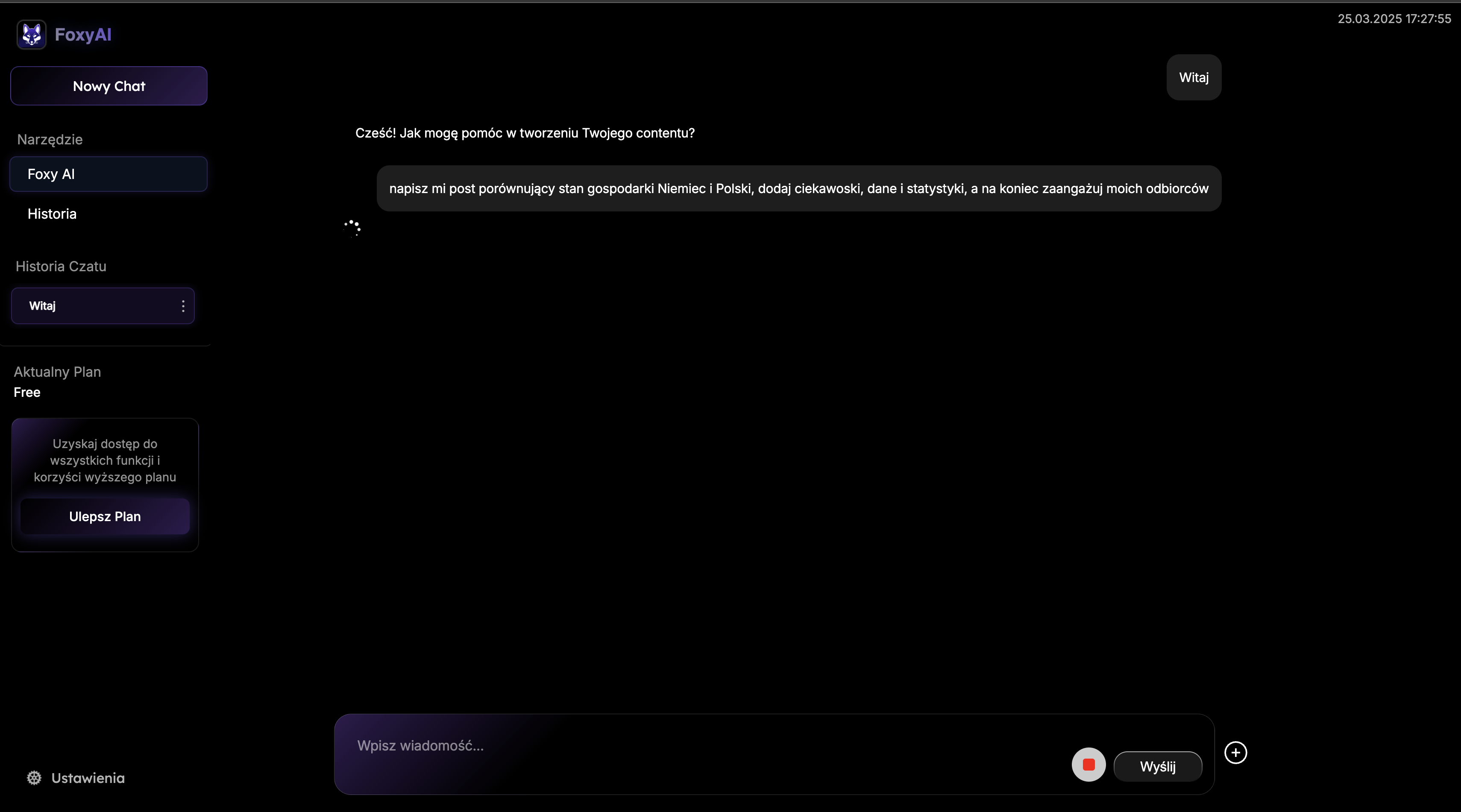Viewport: 1461px width, 812px height.
Task: Click the Wyślij send button
Action: (x=1158, y=767)
